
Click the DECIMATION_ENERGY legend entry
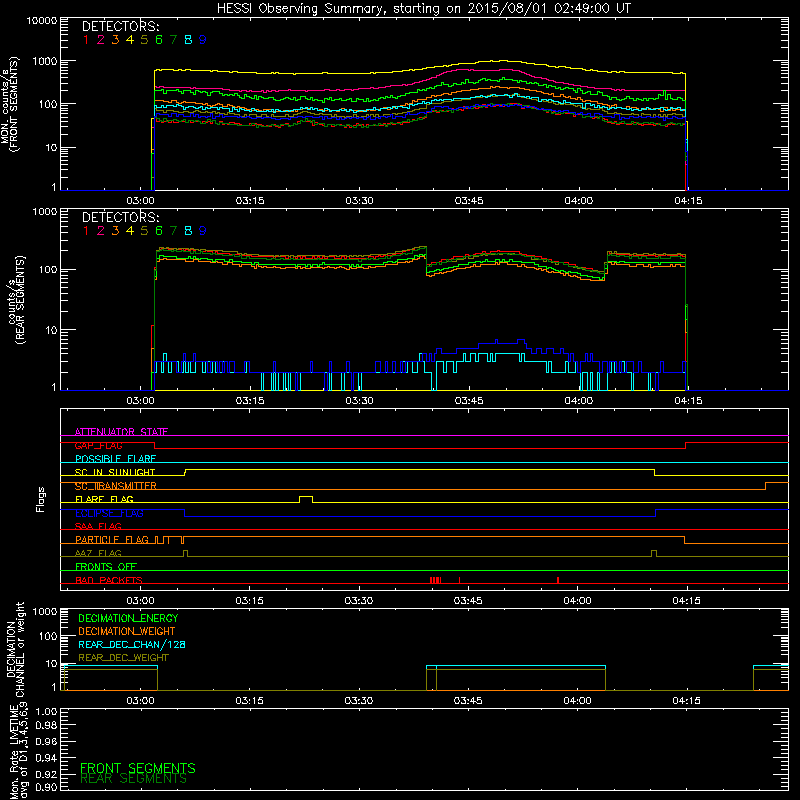[128, 618]
